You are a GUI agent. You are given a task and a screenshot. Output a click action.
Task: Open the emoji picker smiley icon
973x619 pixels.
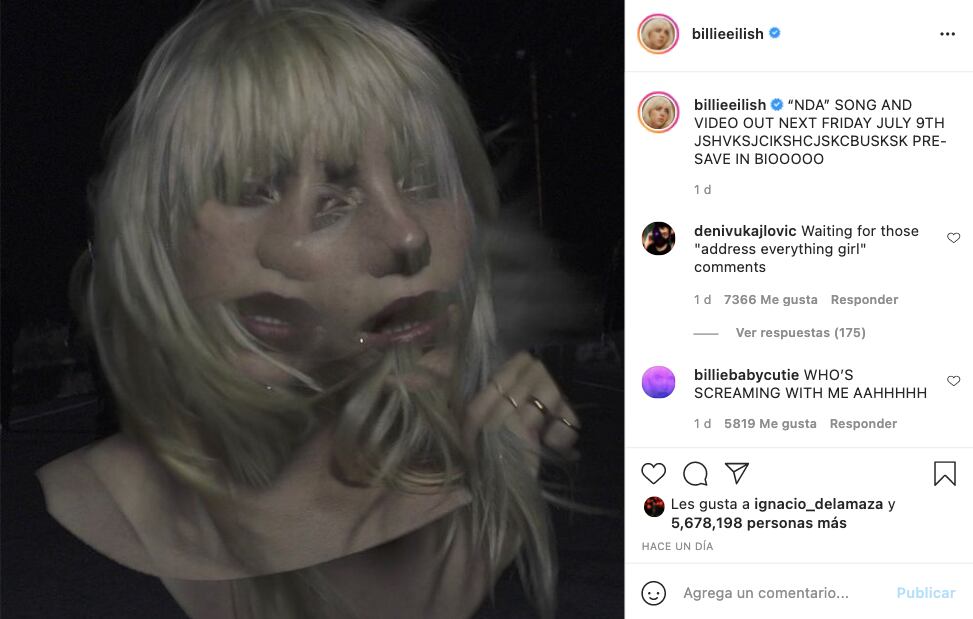[x=654, y=593]
